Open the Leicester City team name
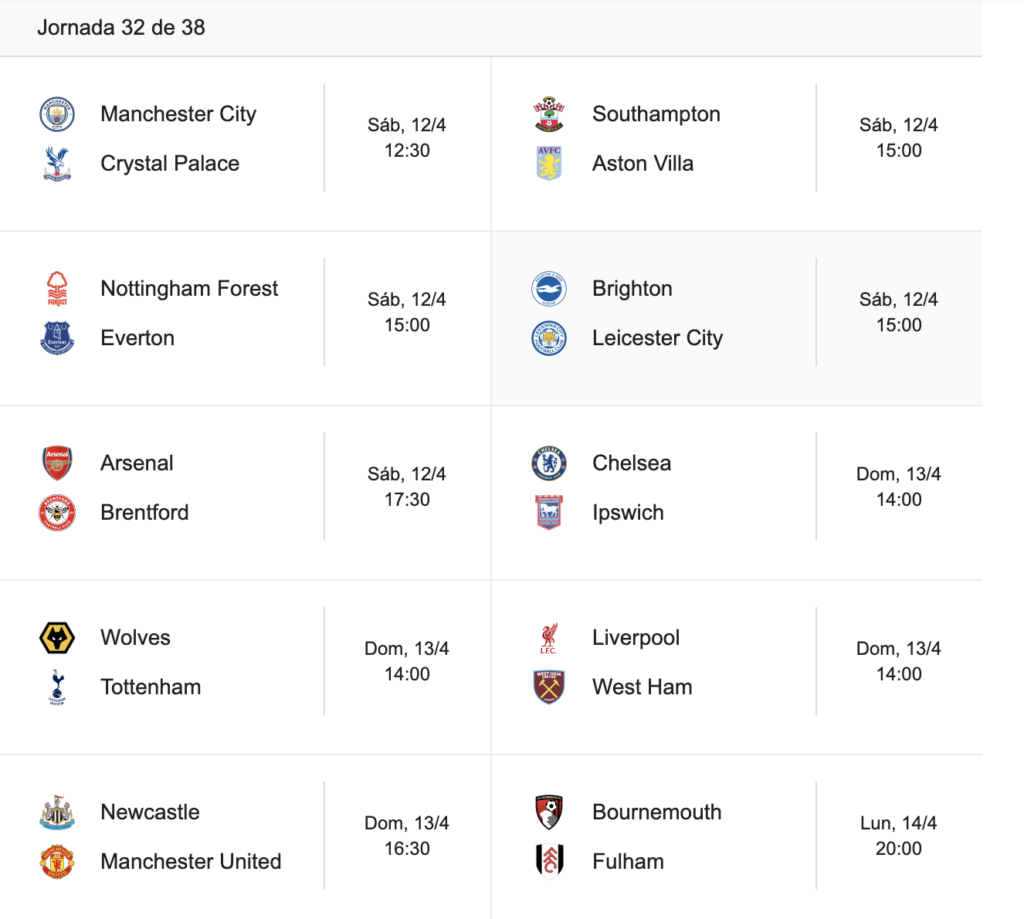1024x919 pixels. (657, 338)
